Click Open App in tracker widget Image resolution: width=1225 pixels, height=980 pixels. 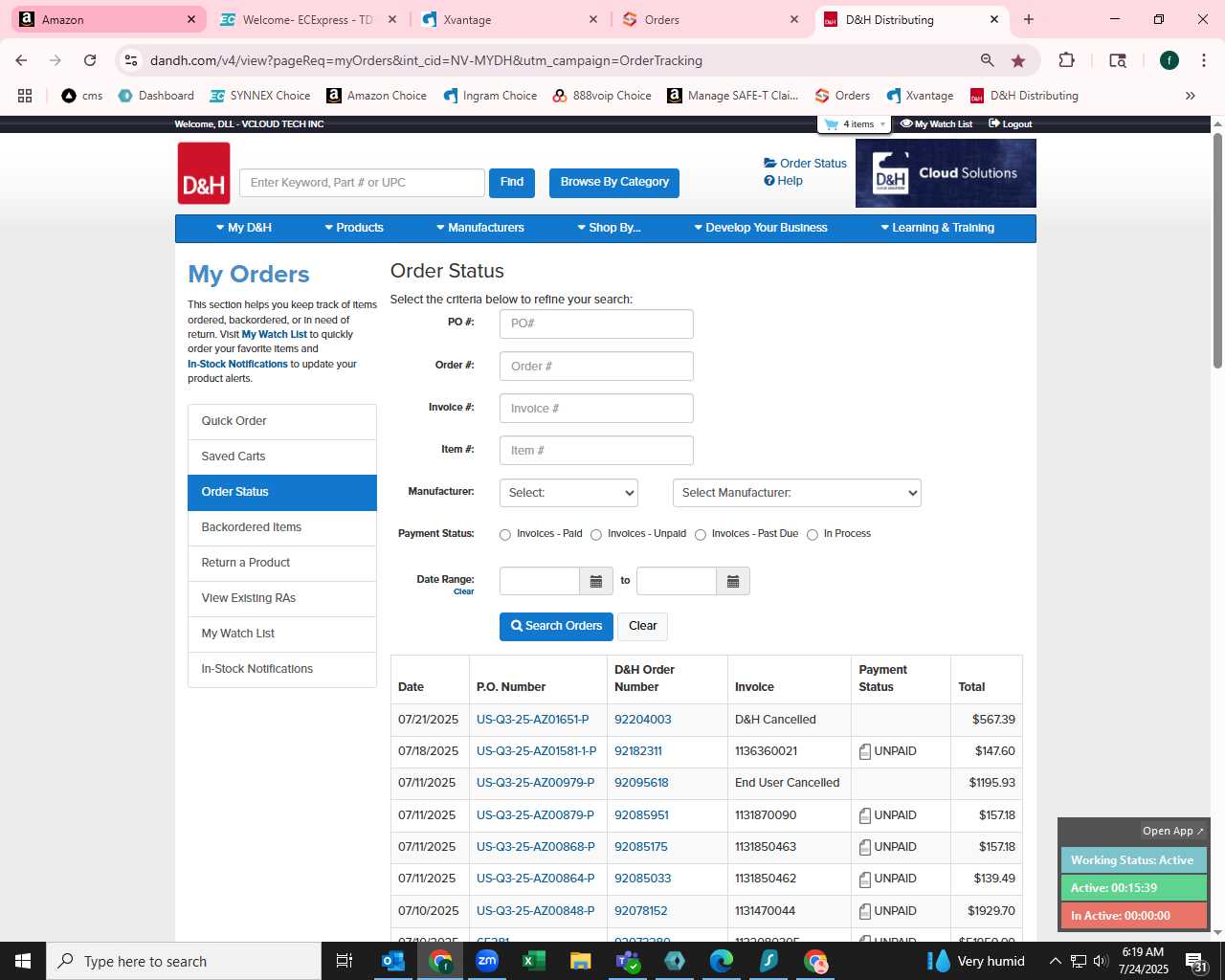pos(1173,831)
